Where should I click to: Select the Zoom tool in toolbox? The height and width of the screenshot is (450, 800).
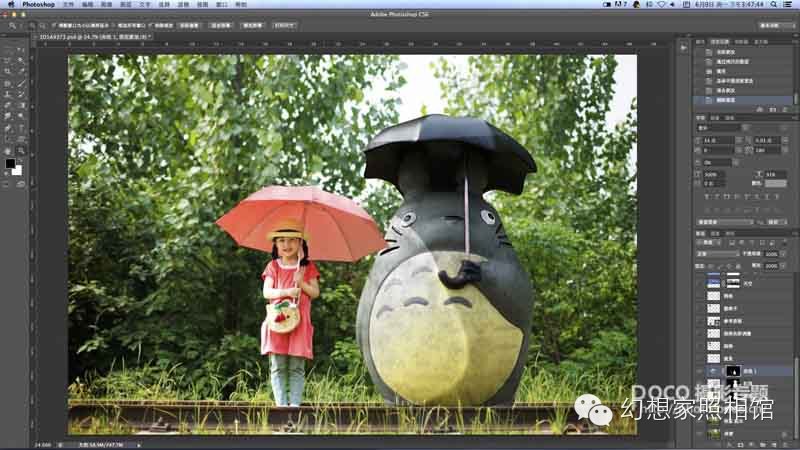[20, 151]
